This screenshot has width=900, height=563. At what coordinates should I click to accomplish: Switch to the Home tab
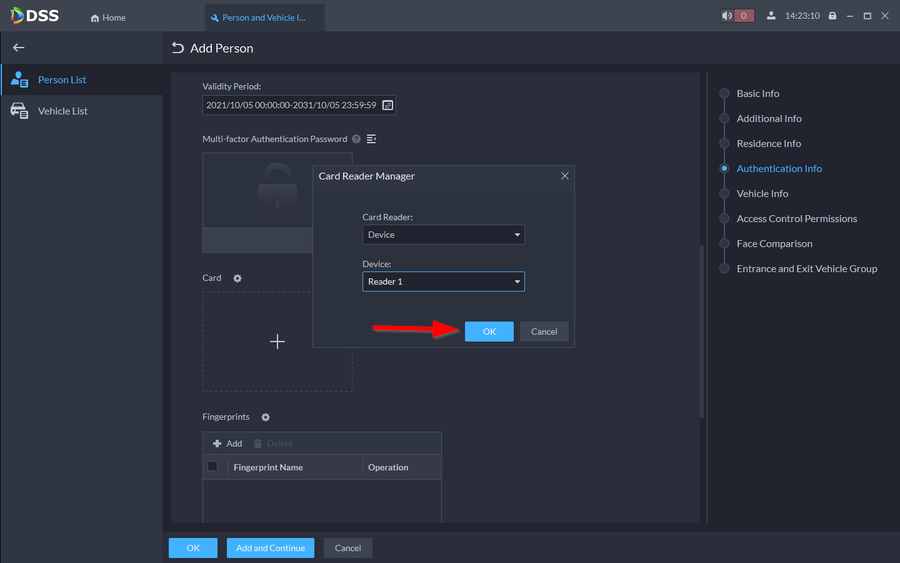(108, 17)
